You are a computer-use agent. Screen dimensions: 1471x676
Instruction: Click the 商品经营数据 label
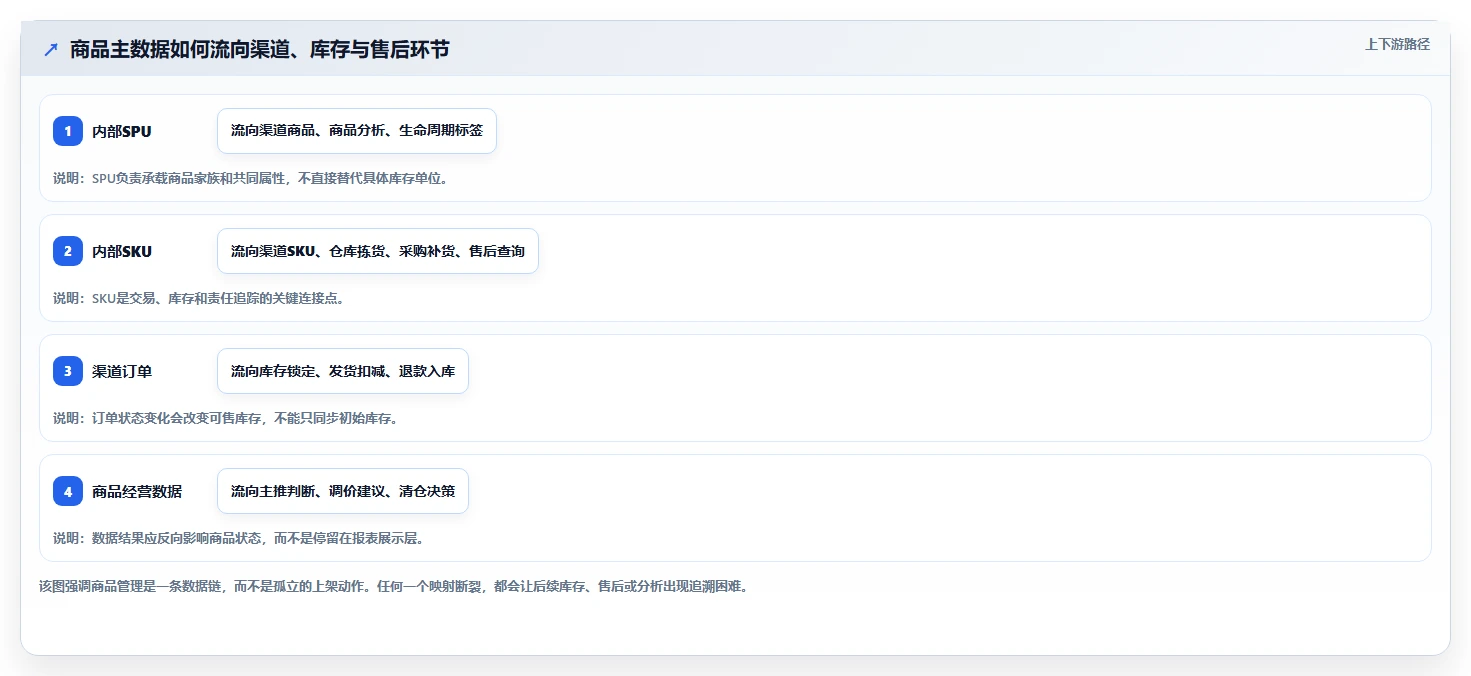[x=137, y=491]
